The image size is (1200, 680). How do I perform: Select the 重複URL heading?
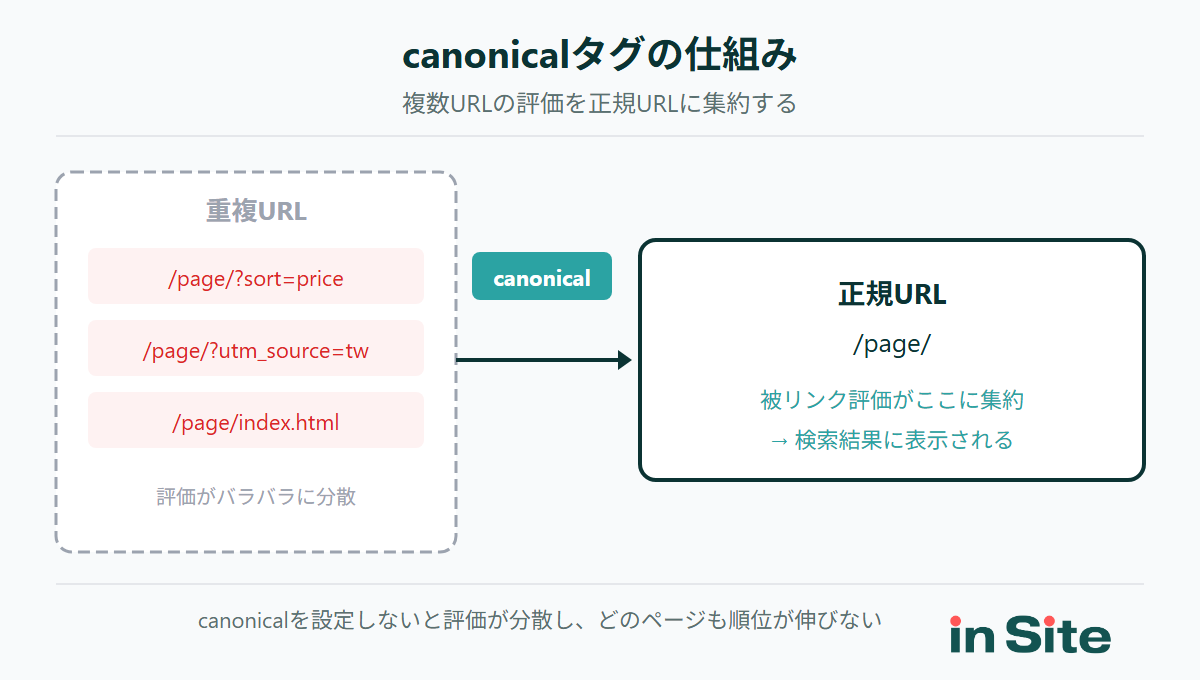[x=256, y=211]
